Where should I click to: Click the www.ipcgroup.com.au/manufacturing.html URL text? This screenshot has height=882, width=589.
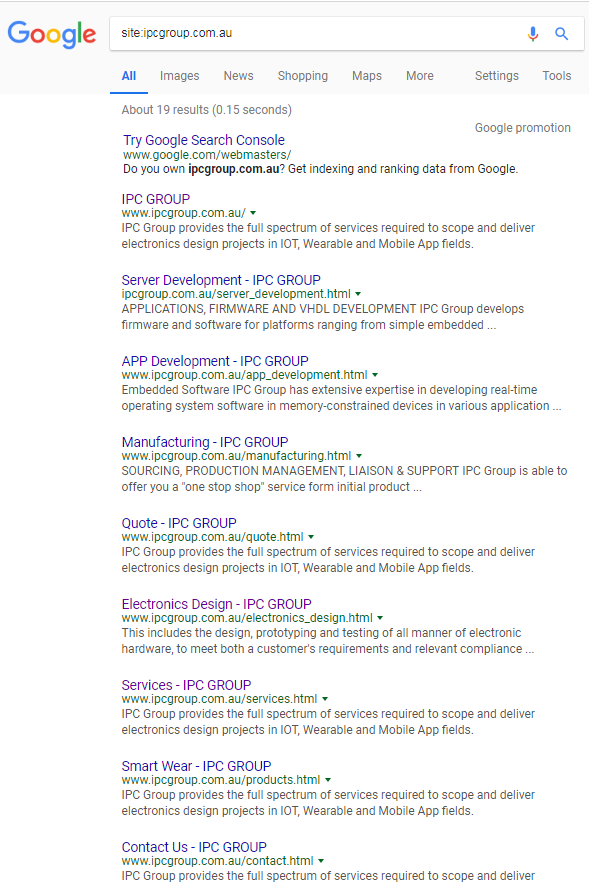236,456
